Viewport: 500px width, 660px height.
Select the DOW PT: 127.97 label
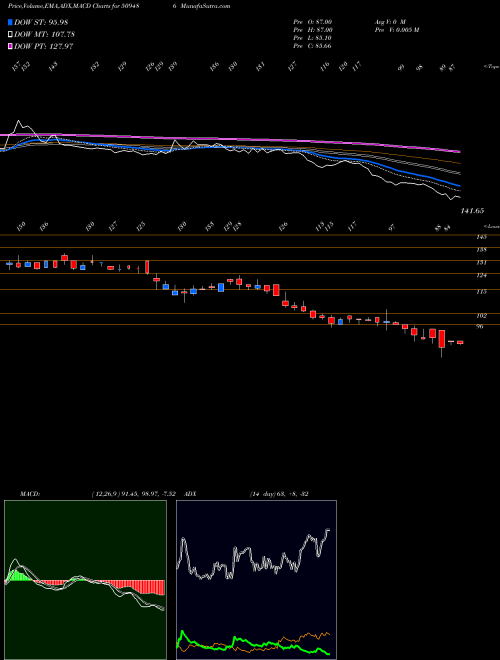(44, 46)
